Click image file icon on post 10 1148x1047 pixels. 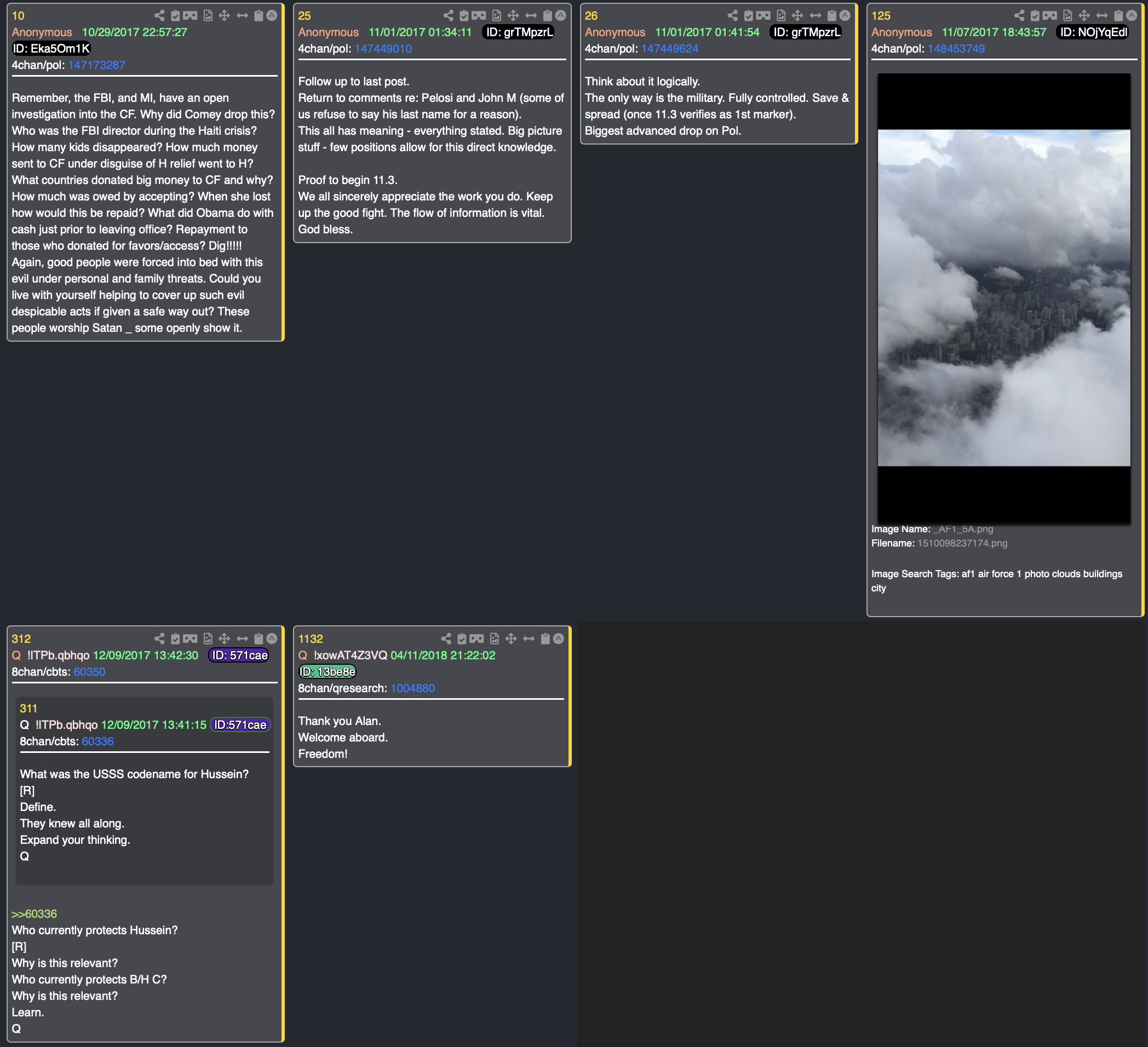click(x=208, y=16)
